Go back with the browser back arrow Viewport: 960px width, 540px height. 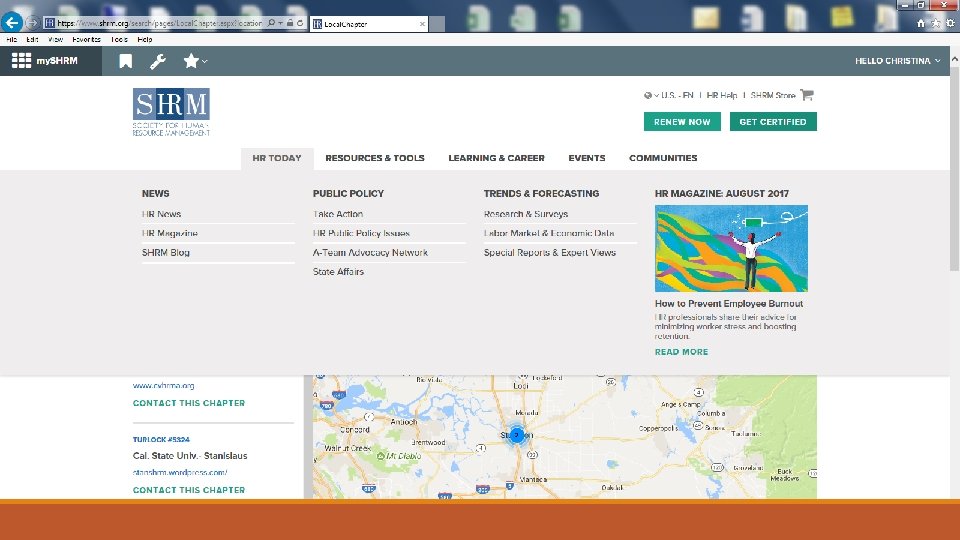click(12, 23)
